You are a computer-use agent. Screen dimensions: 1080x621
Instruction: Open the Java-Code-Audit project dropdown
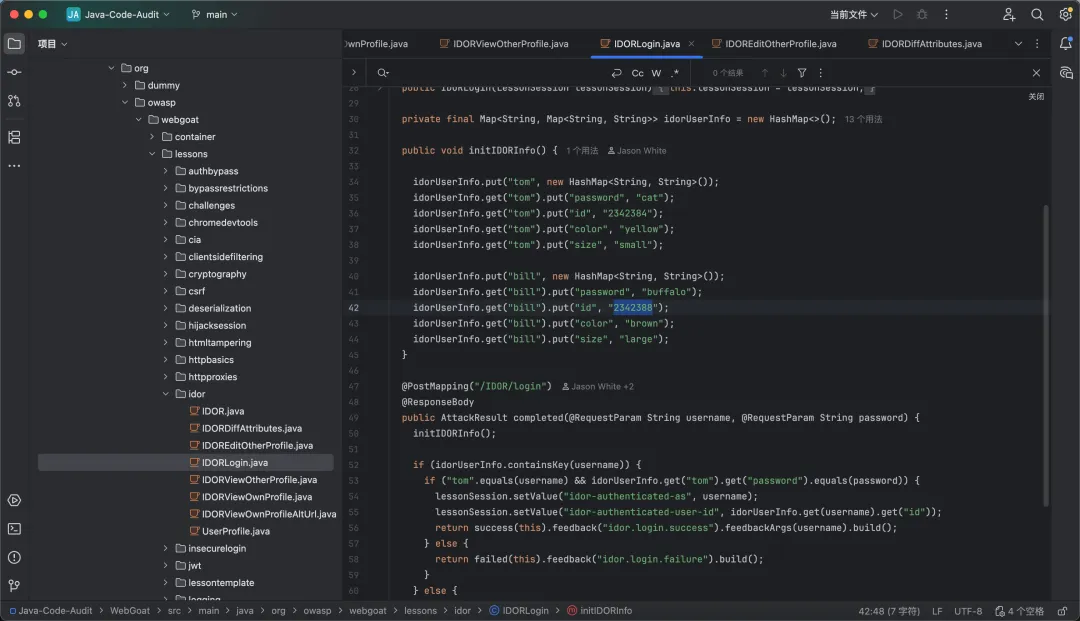(x=118, y=15)
